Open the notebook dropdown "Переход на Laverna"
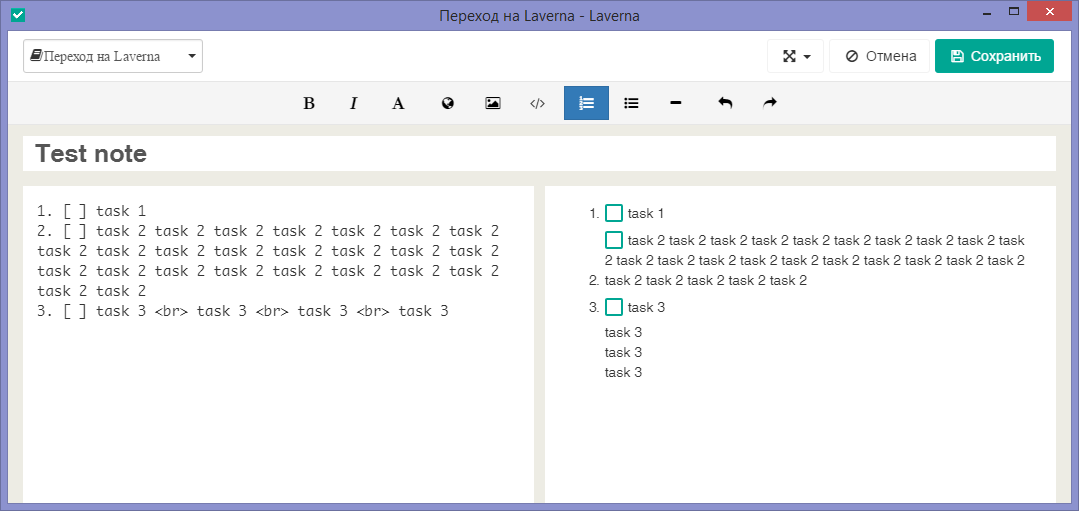The image size is (1079, 511). coord(113,56)
